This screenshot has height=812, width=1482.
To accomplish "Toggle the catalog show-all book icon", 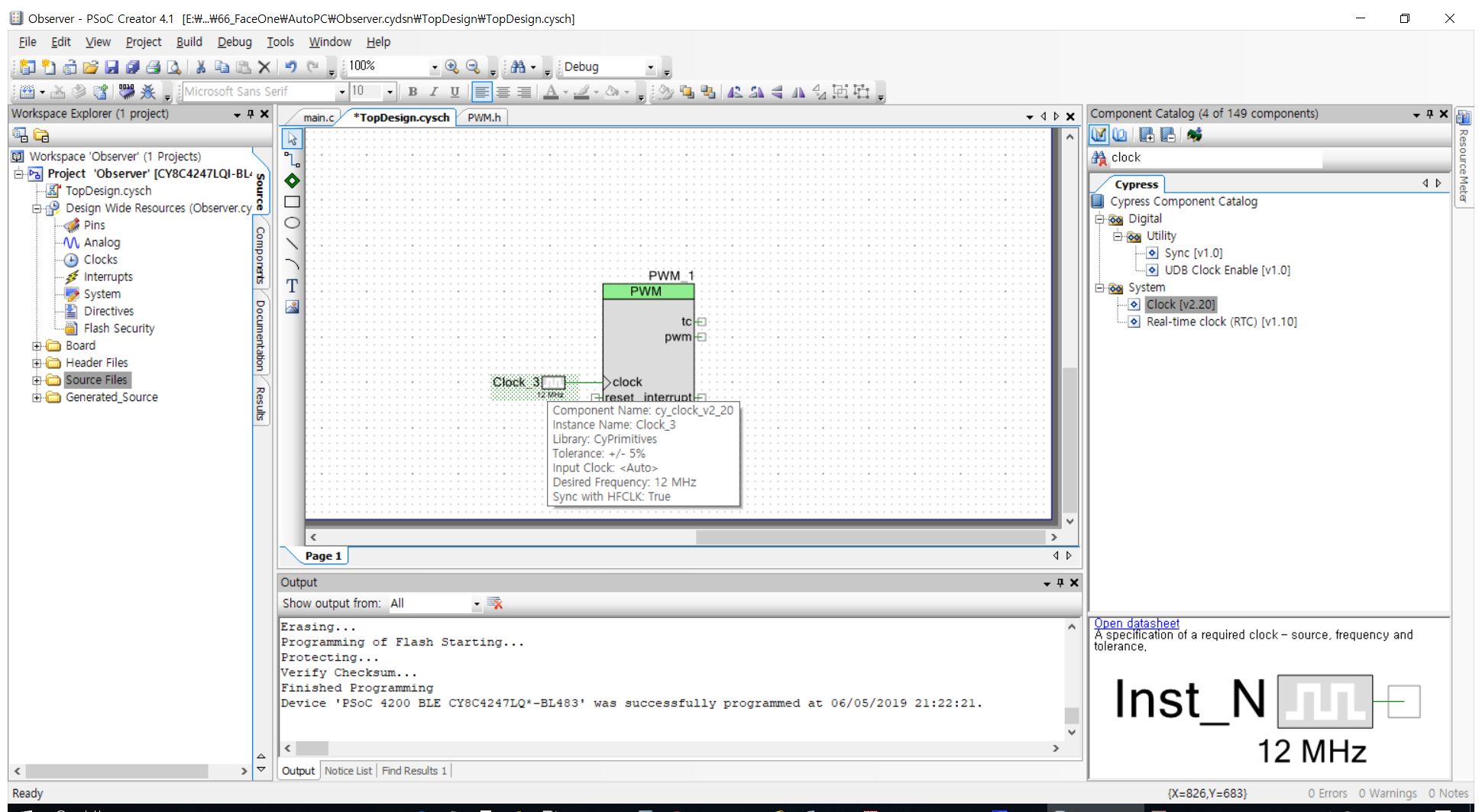I will tap(1120, 135).
